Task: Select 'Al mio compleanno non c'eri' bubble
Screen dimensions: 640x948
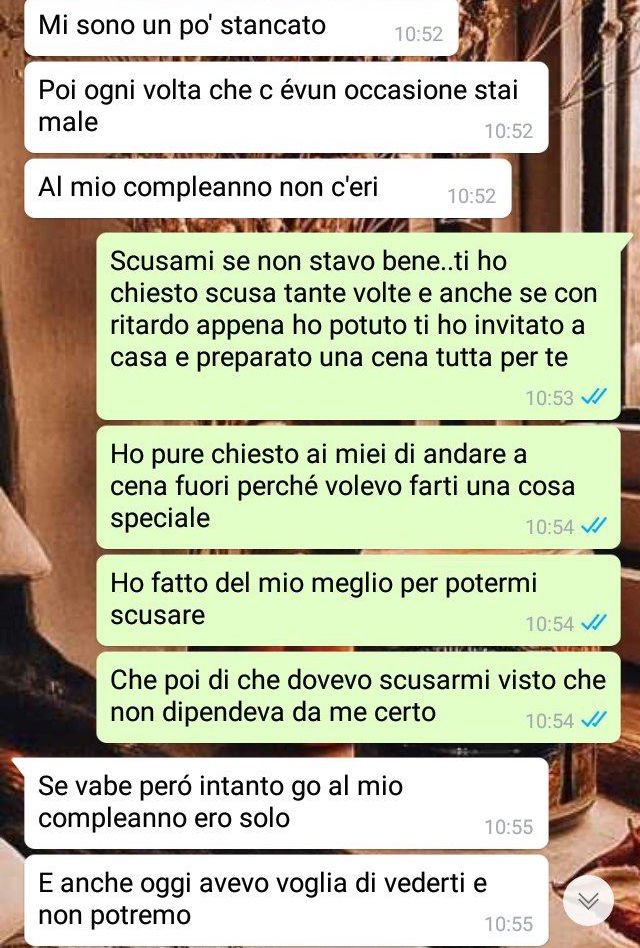Action: [x=268, y=188]
